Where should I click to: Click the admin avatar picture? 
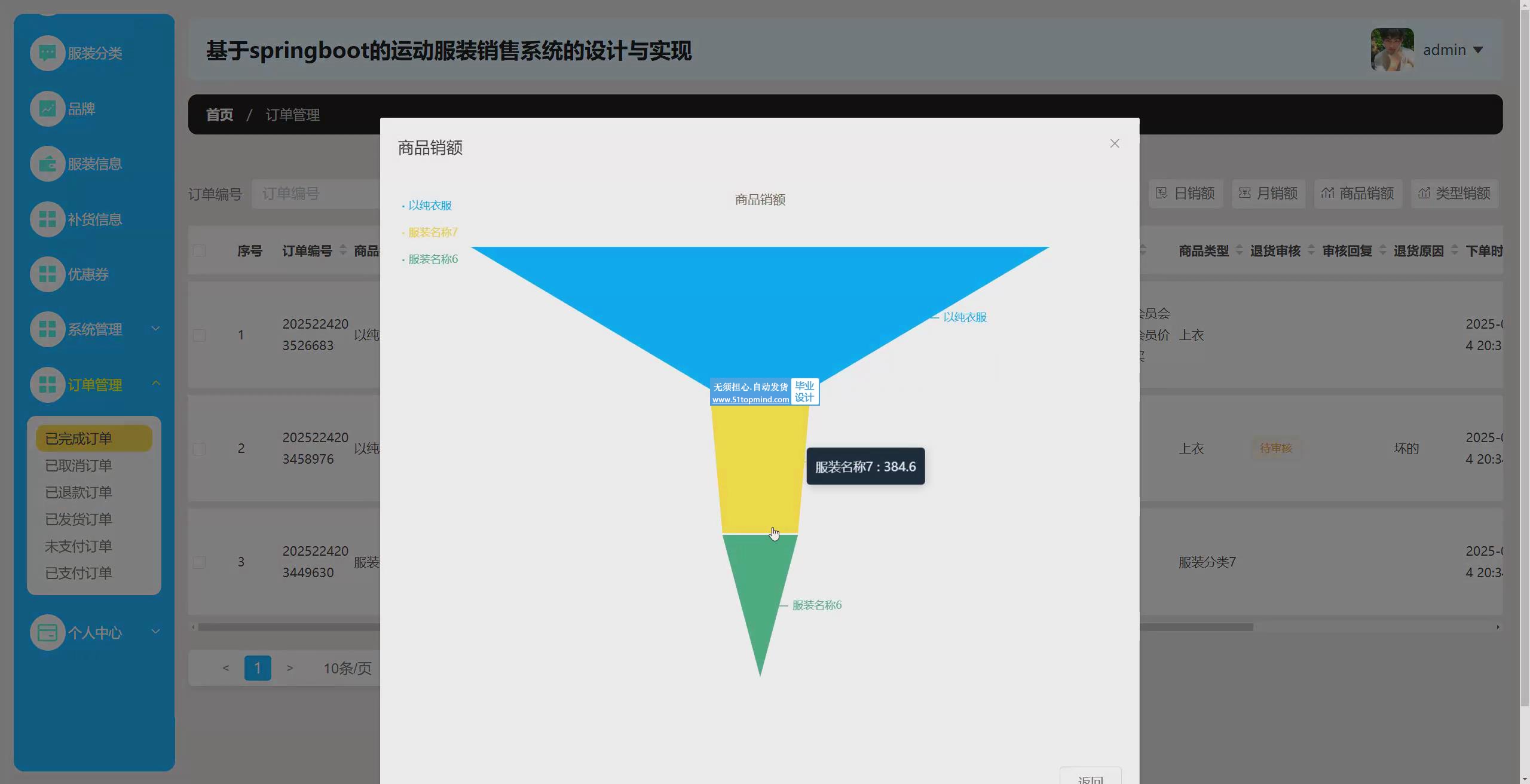(x=1392, y=50)
